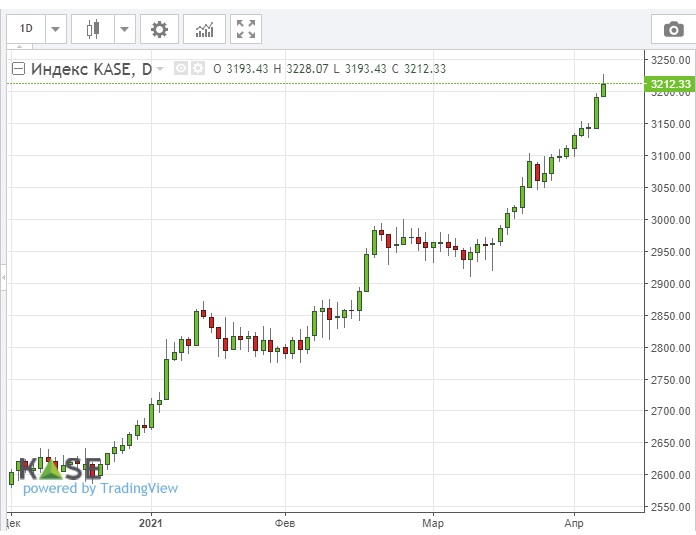The image size is (696, 535).
Task: Open the 1D interval selector
Action: 26,29
